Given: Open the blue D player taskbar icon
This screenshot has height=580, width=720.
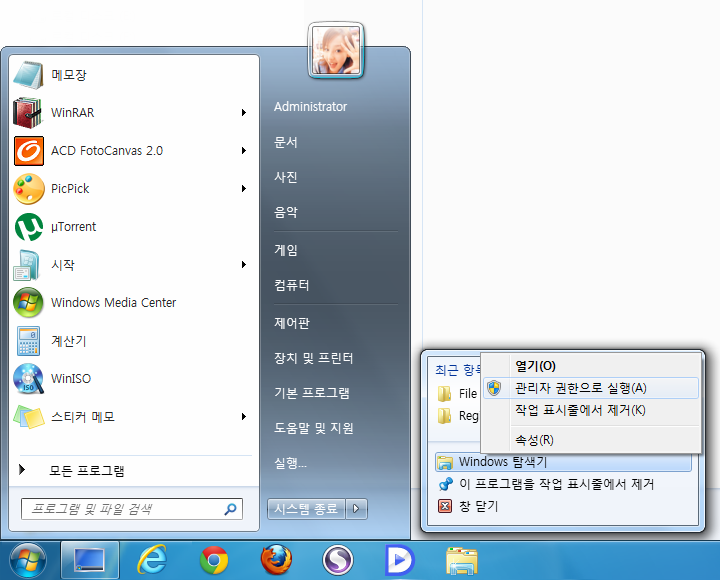Looking at the screenshot, I should [x=399, y=560].
